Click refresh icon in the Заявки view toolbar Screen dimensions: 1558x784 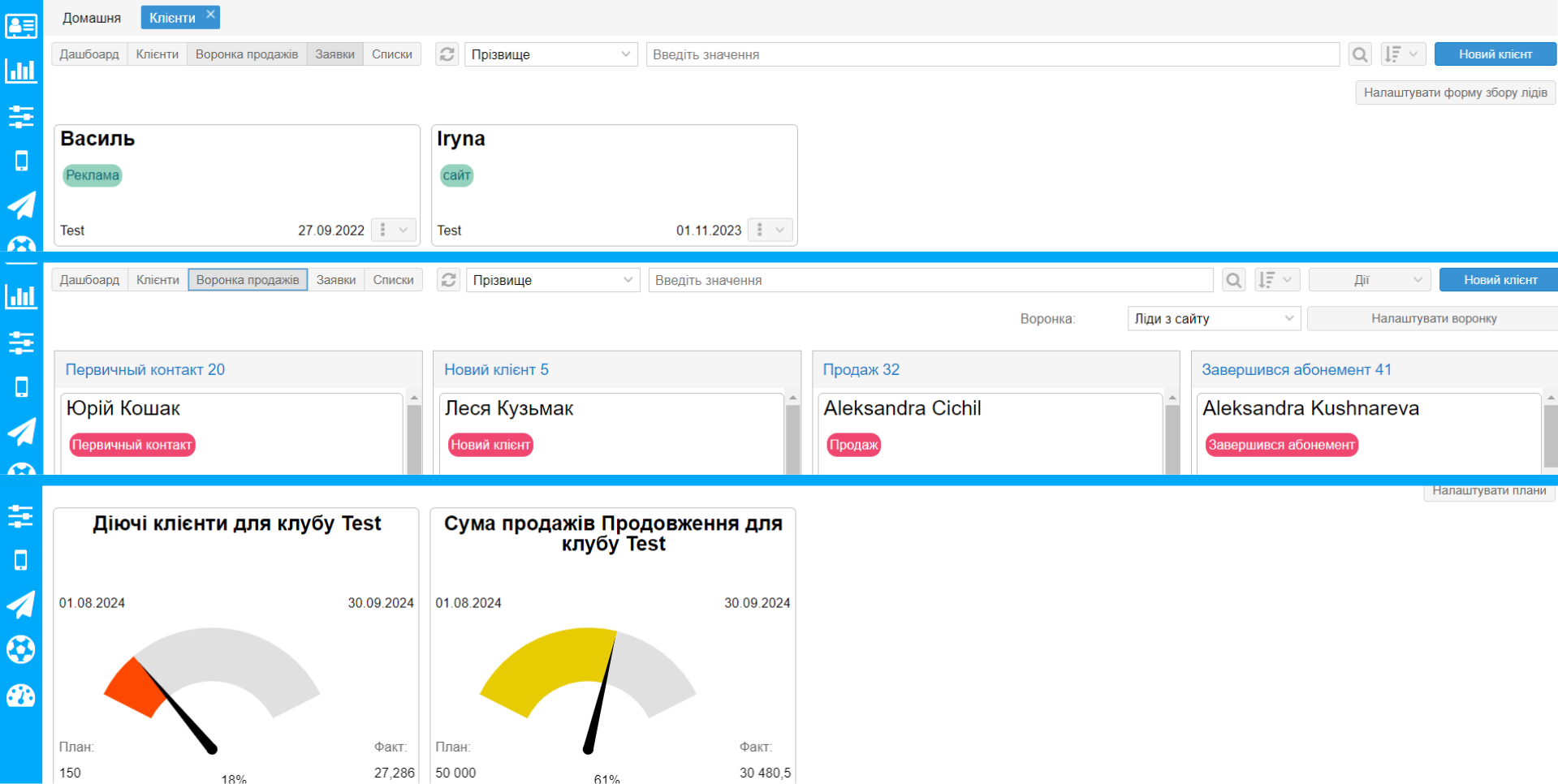[x=447, y=54]
